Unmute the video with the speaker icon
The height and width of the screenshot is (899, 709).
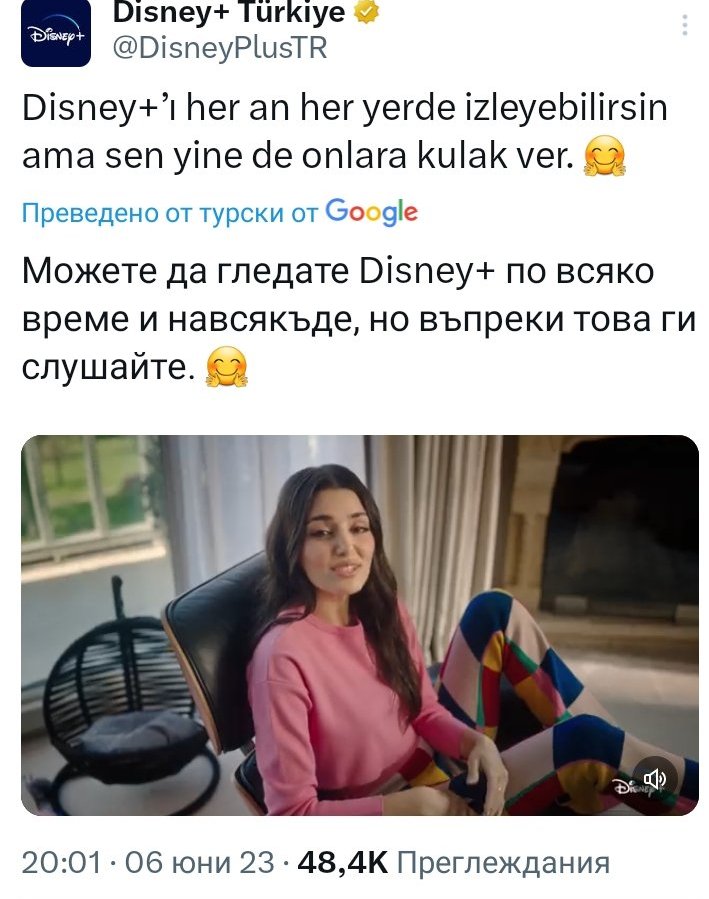tap(656, 779)
